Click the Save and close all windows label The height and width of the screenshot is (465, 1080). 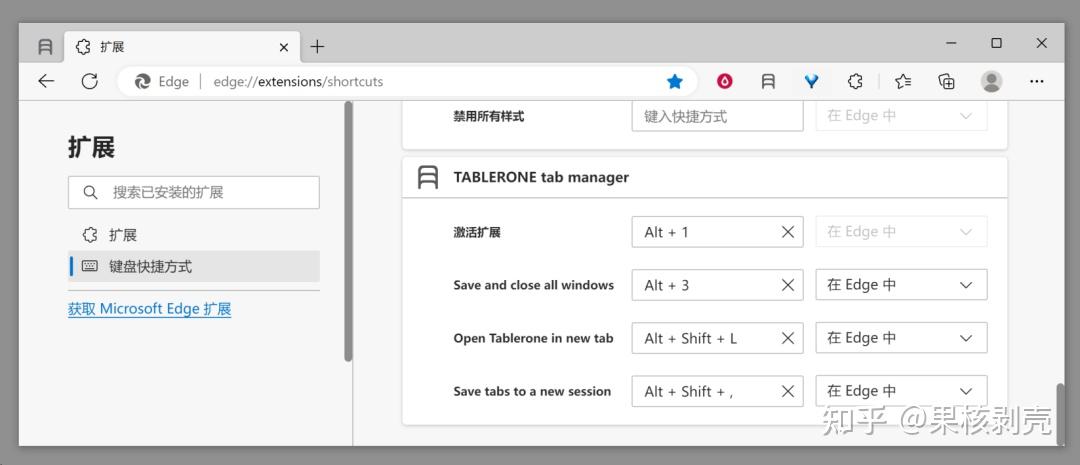533,285
